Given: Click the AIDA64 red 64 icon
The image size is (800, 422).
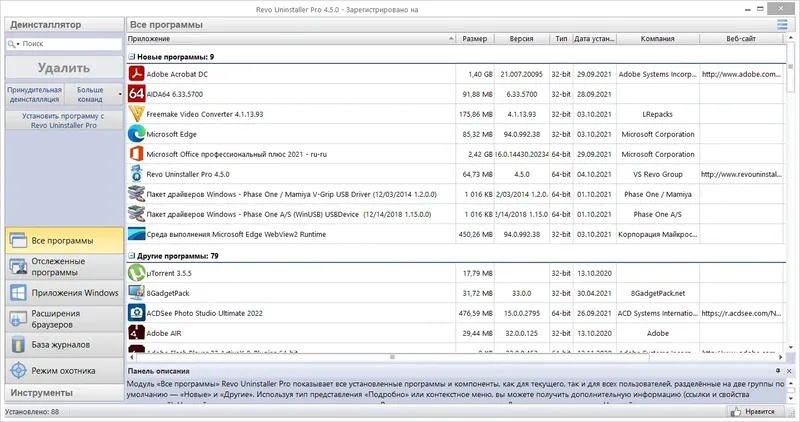Looking at the screenshot, I should [136, 94].
